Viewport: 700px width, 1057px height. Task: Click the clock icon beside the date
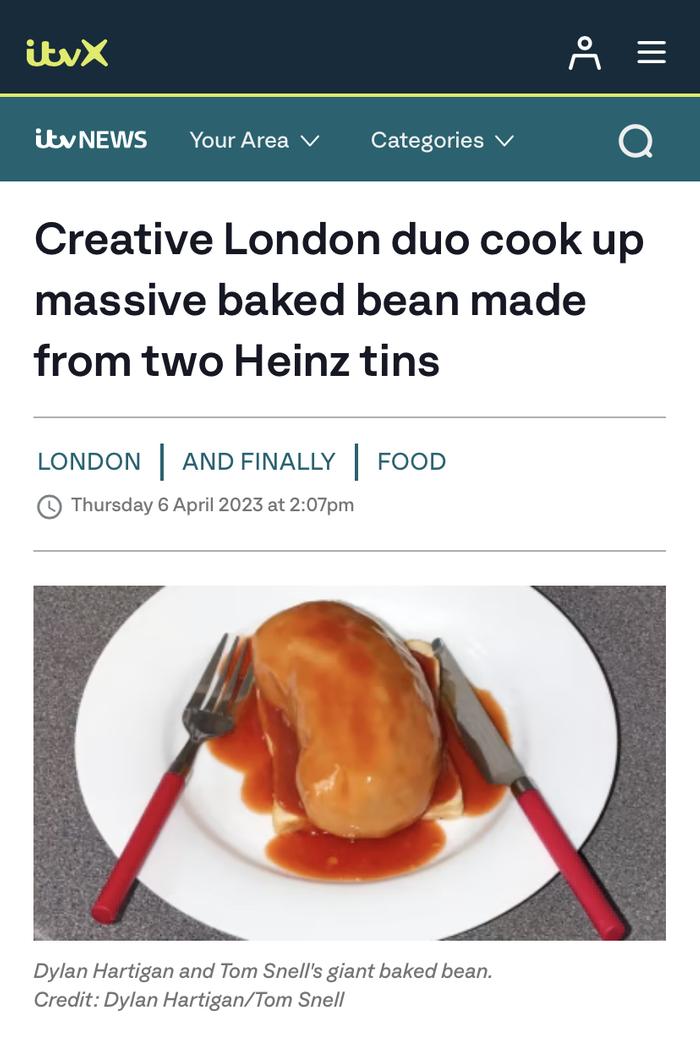[49, 506]
